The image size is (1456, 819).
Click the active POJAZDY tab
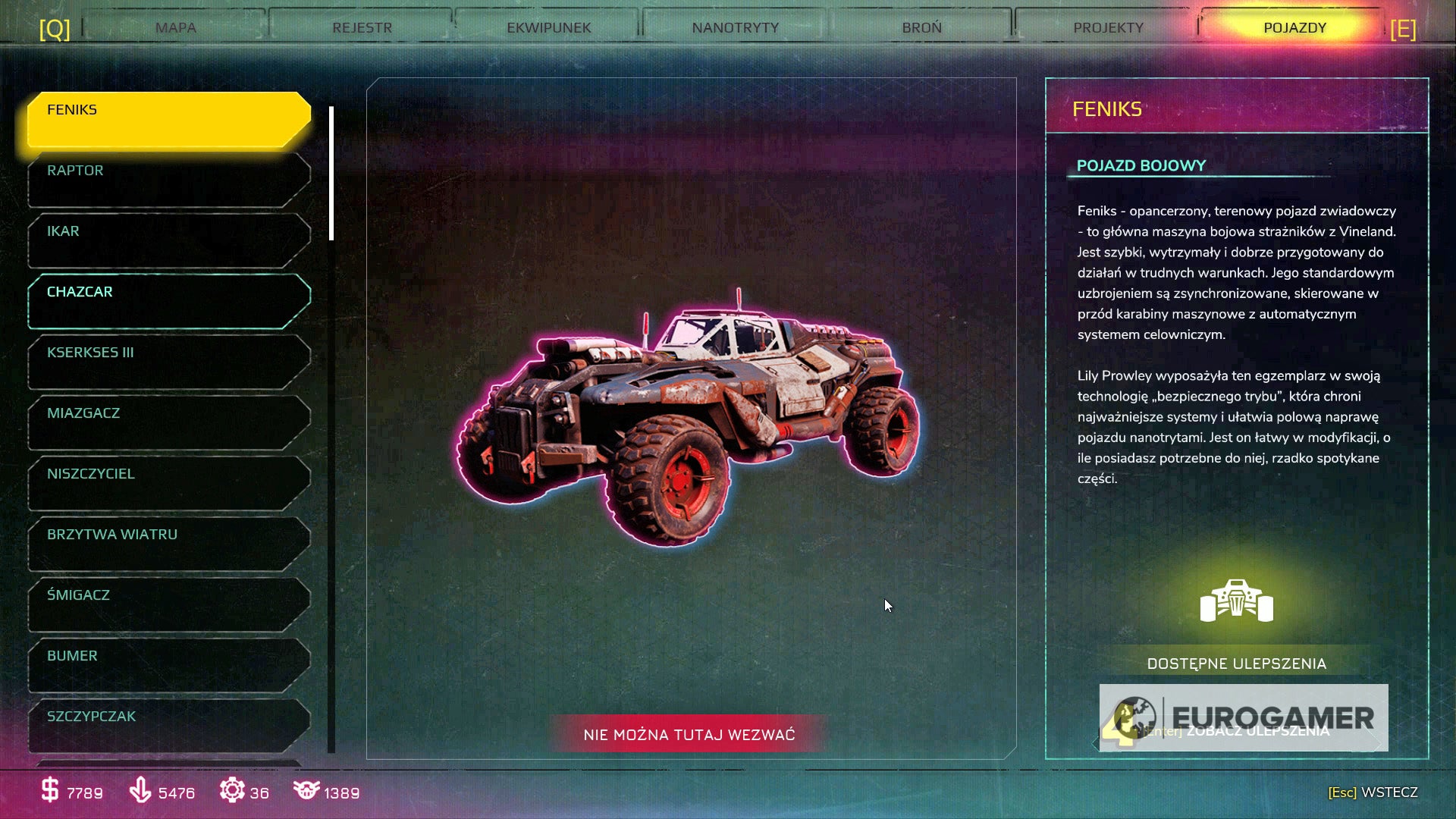(1294, 27)
